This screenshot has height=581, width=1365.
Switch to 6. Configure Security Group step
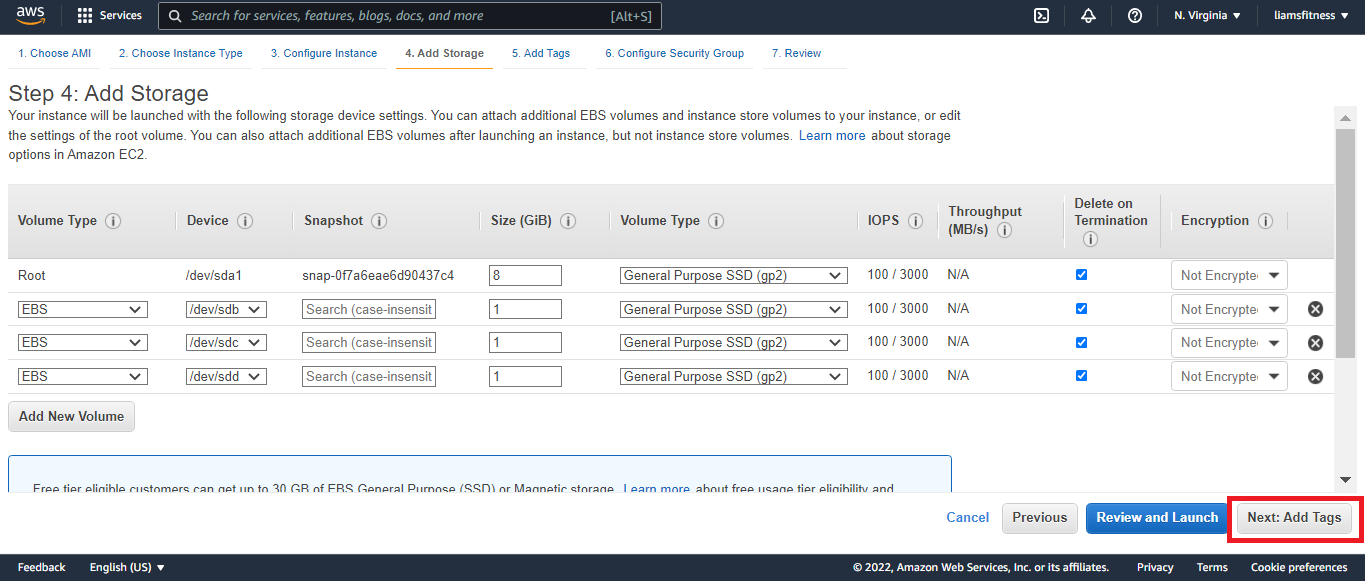pos(674,53)
